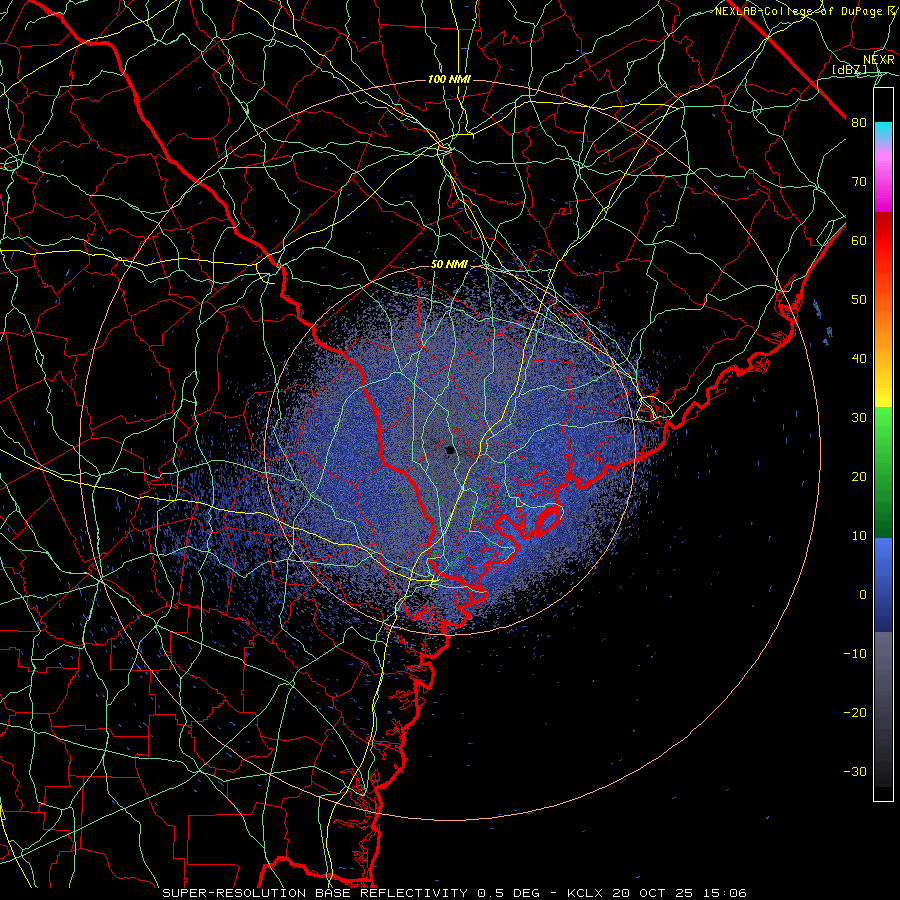Click the 50 dBZ scale value
Screen dimensions: 900x900
click(x=859, y=300)
